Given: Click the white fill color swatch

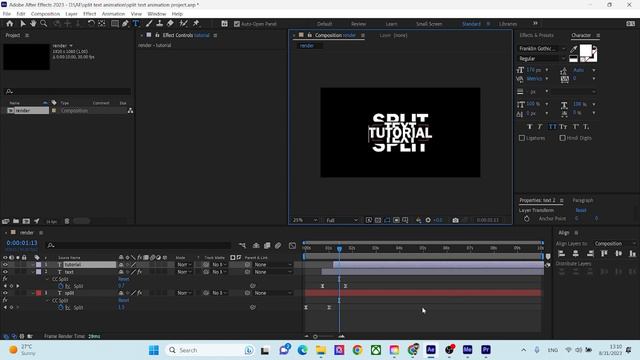Looking at the screenshot, I should click(x=586, y=50).
